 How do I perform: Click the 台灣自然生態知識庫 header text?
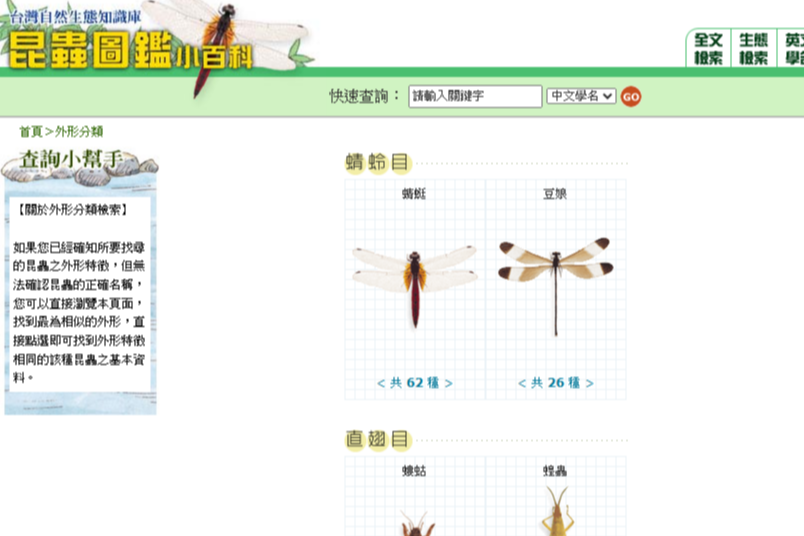75,17
